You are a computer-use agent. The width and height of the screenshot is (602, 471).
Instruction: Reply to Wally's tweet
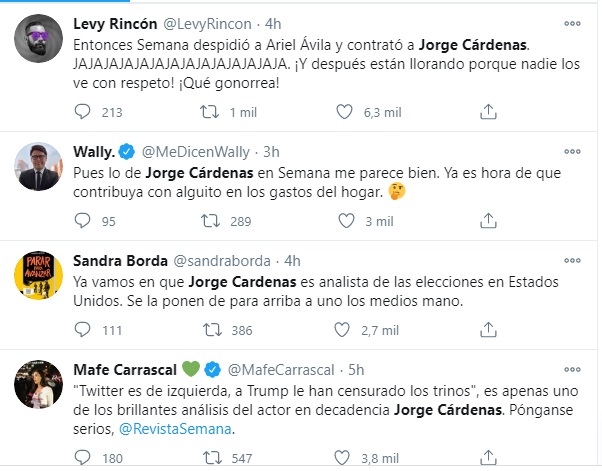pyautogui.click(x=82, y=221)
